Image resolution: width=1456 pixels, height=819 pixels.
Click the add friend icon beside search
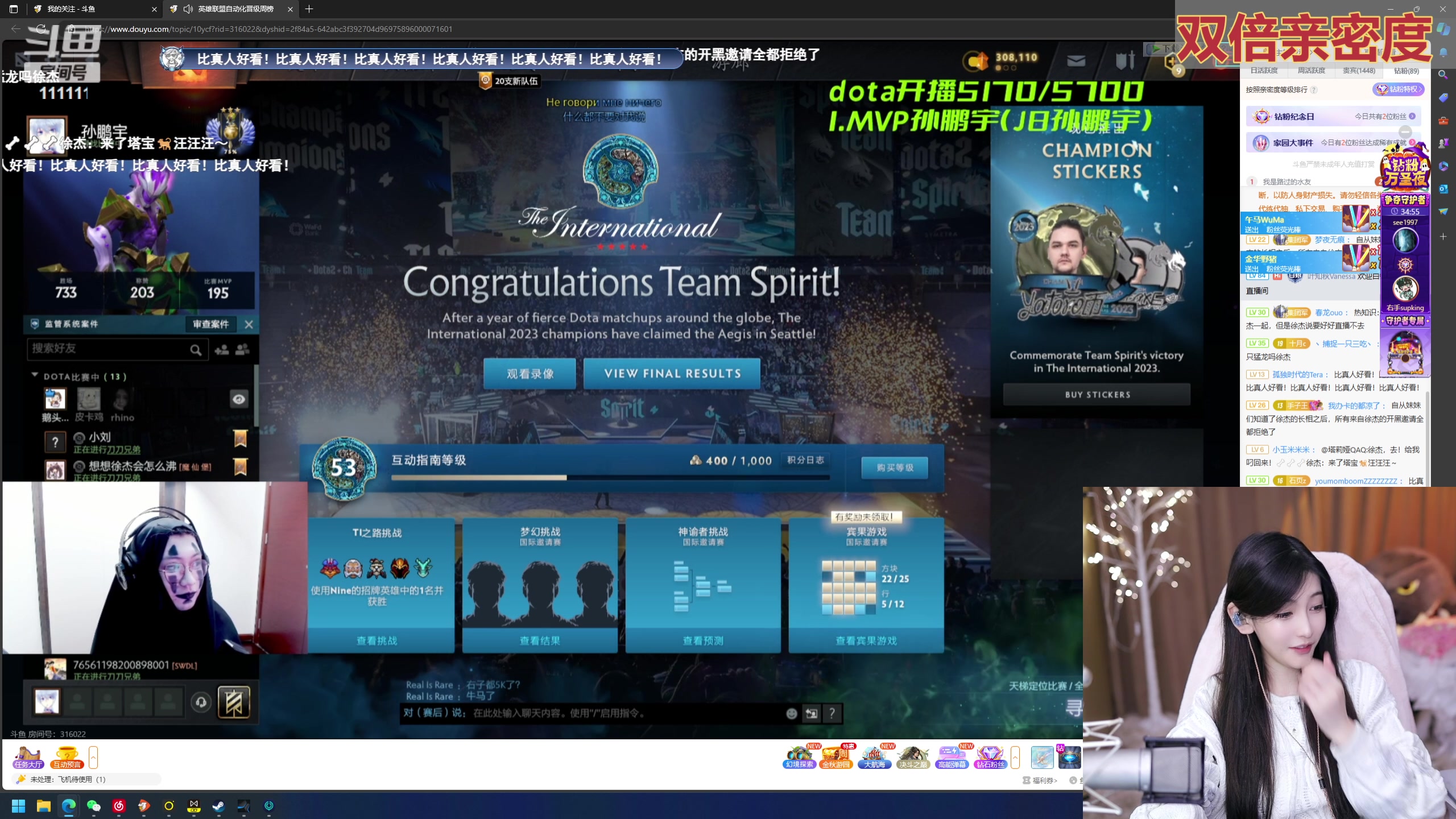point(222,350)
